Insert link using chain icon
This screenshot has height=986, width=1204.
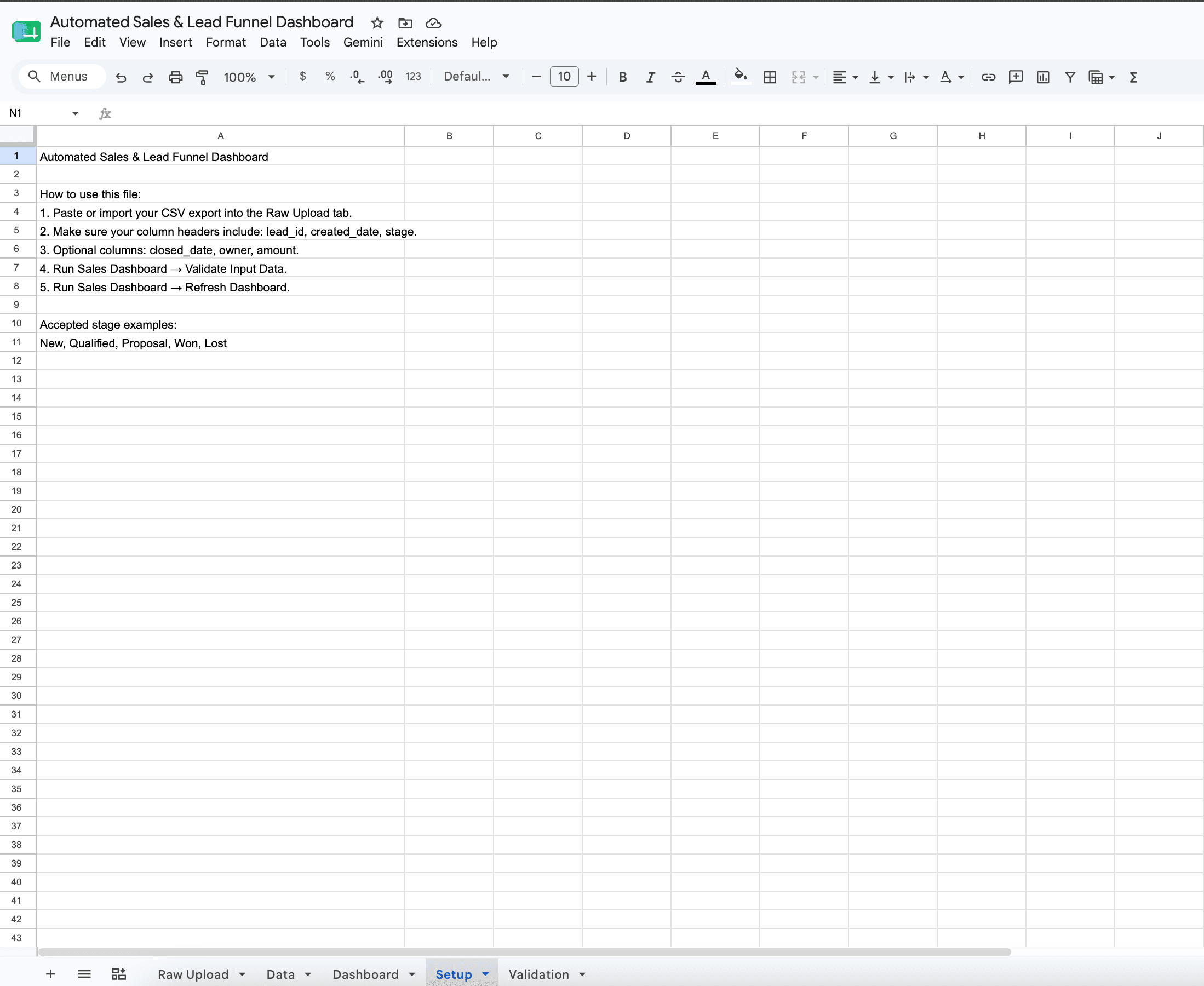[x=988, y=77]
